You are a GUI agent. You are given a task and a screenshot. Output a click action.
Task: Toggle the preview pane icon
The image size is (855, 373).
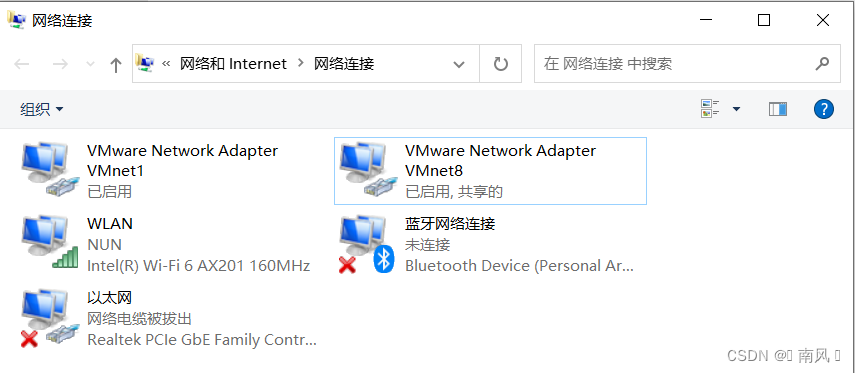(778, 109)
